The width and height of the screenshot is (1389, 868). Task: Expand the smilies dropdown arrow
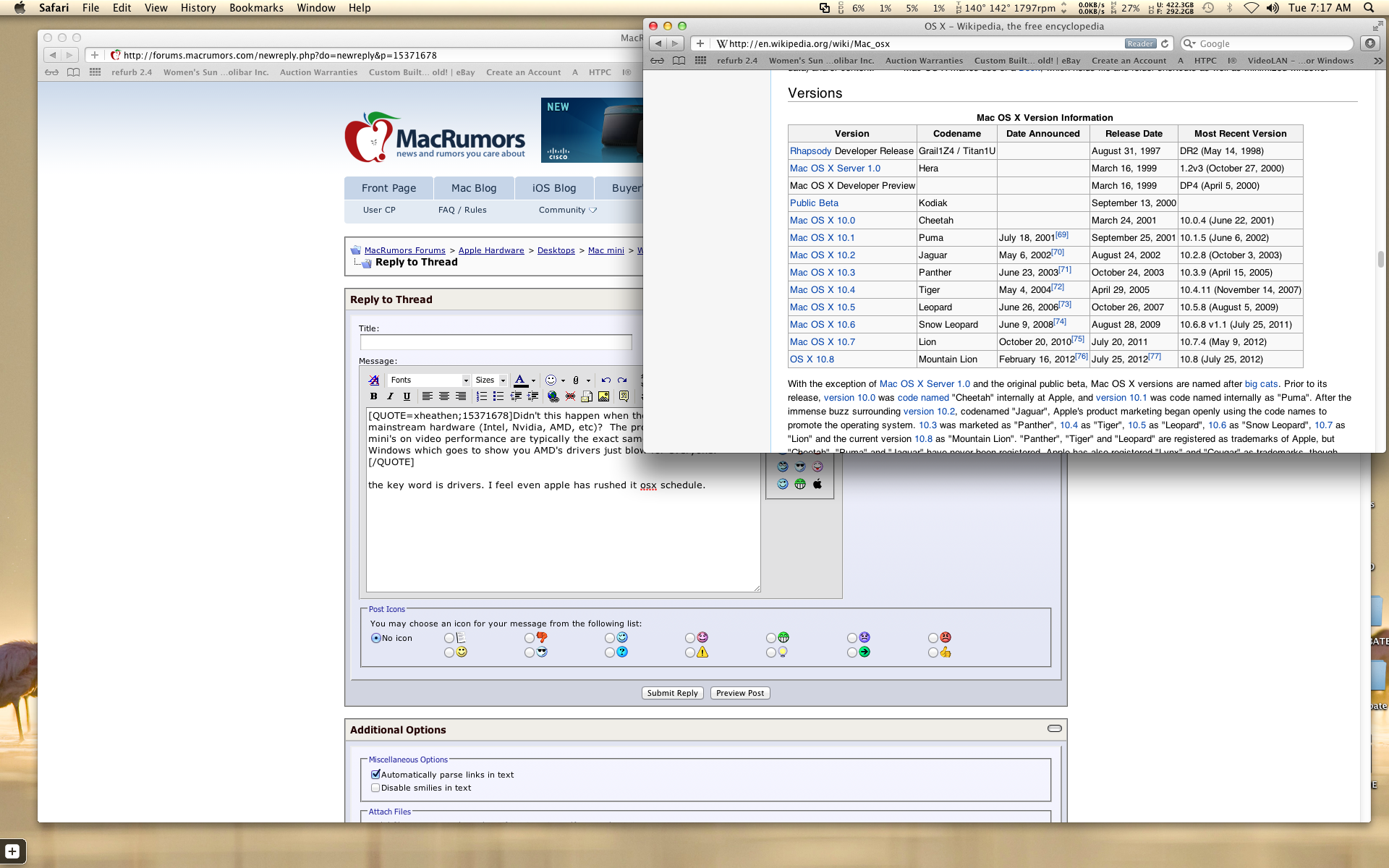pos(563,380)
